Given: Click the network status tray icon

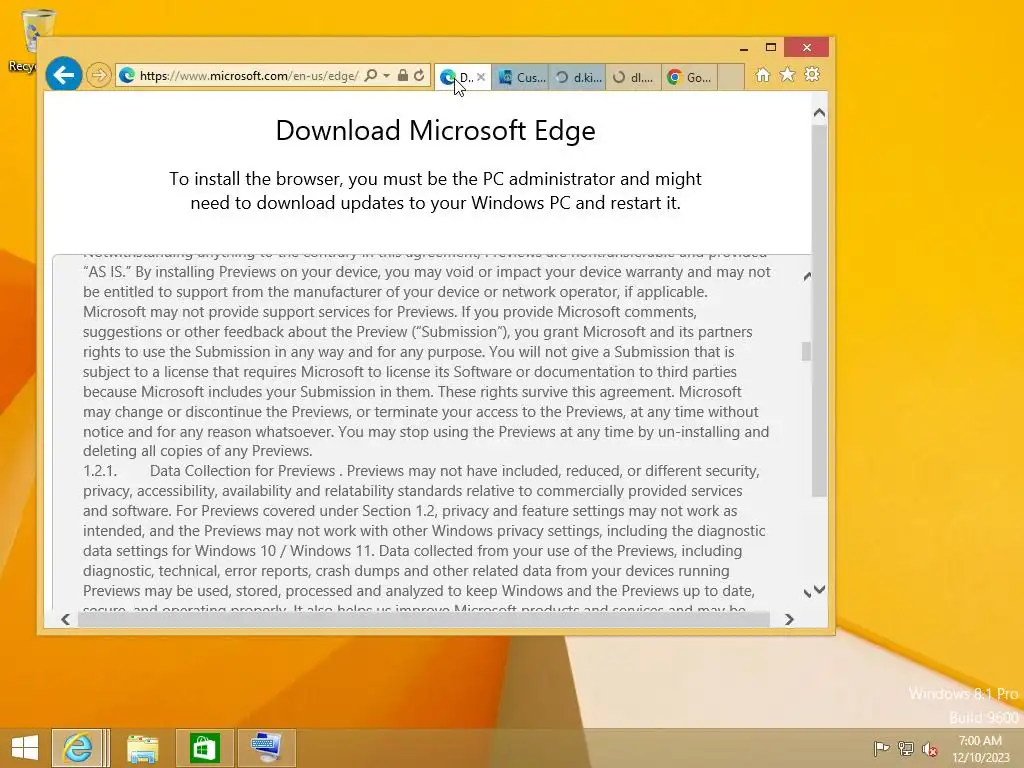Looking at the screenshot, I should 906,748.
